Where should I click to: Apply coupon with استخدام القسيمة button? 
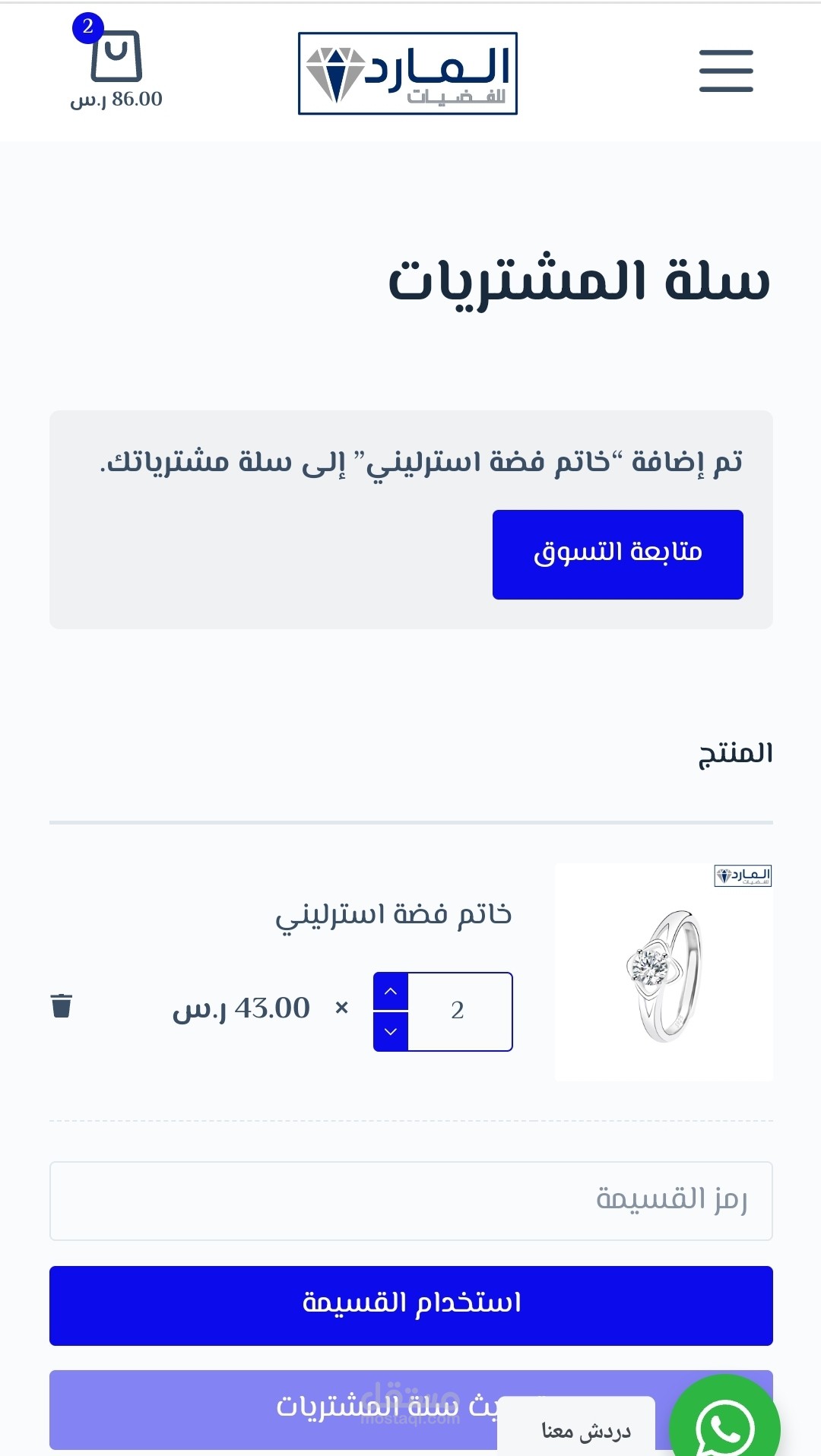(x=410, y=1305)
